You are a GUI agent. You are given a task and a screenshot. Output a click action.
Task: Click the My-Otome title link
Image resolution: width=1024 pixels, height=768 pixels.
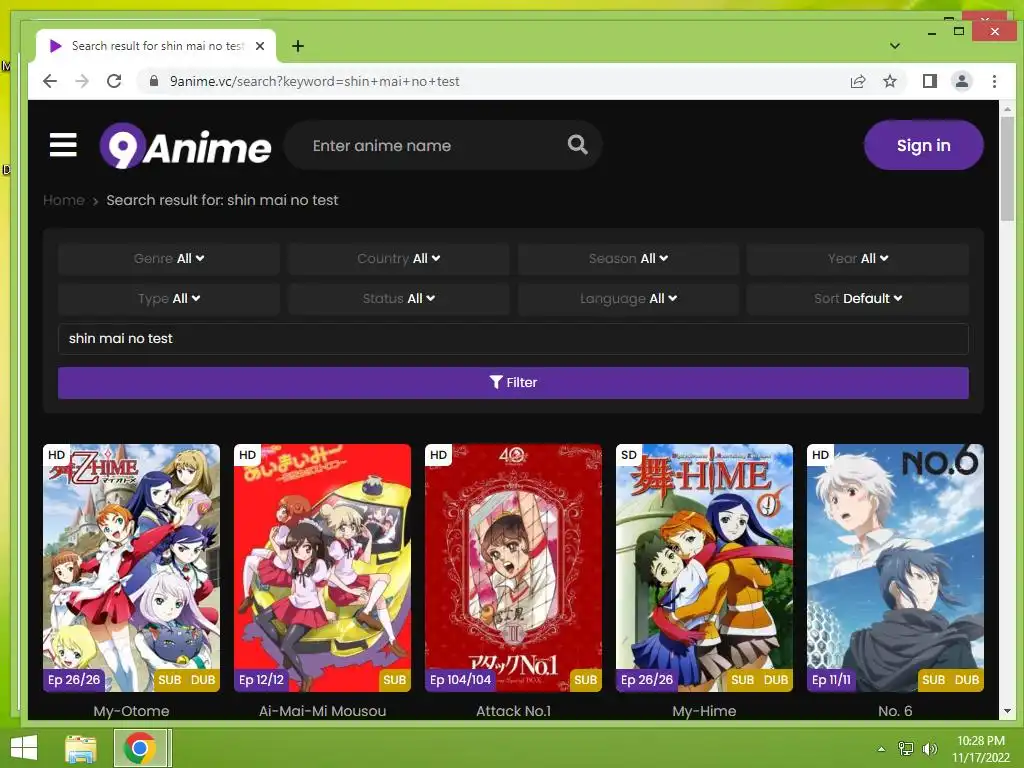click(x=131, y=711)
